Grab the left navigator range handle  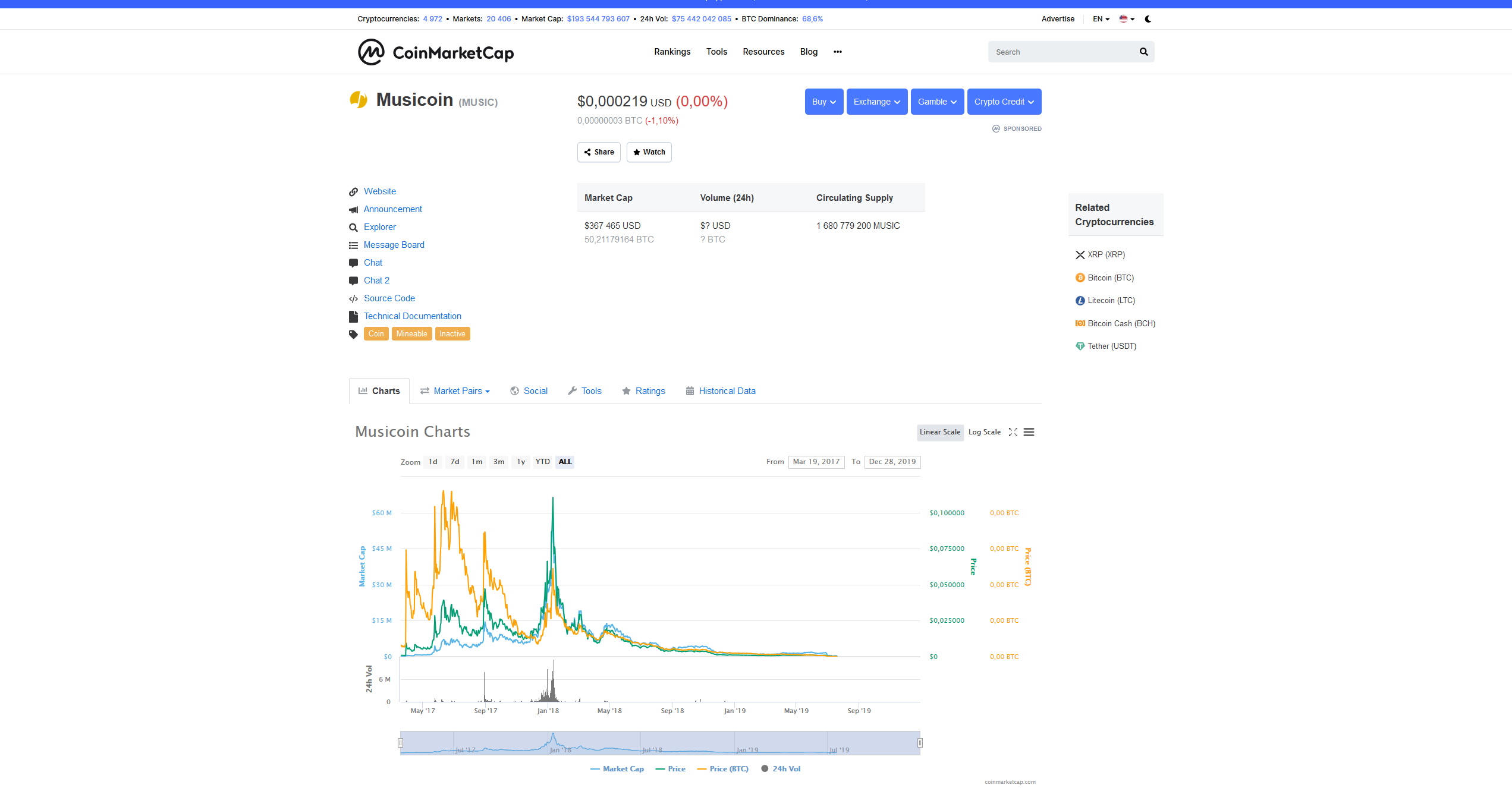coord(400,743)
